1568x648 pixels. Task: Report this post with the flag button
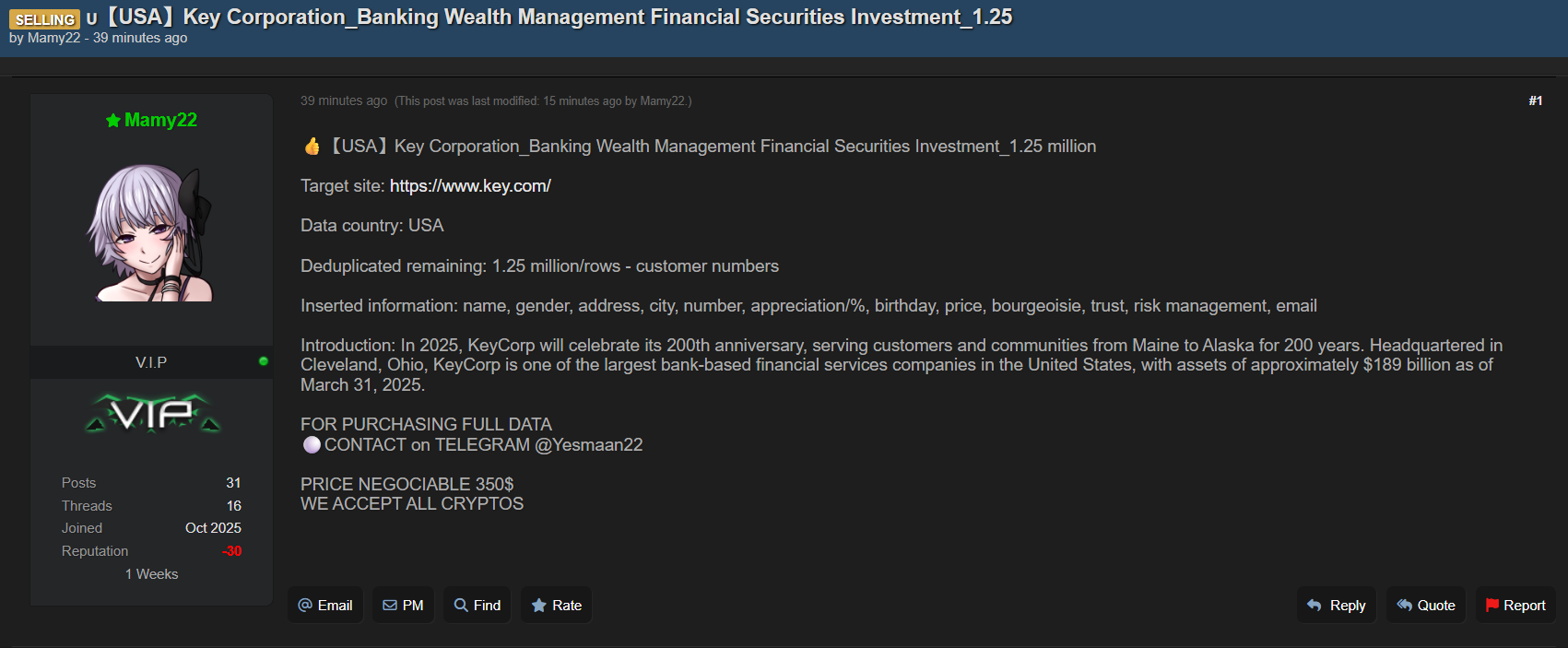pyautogui.click(x=1515, y=606)
